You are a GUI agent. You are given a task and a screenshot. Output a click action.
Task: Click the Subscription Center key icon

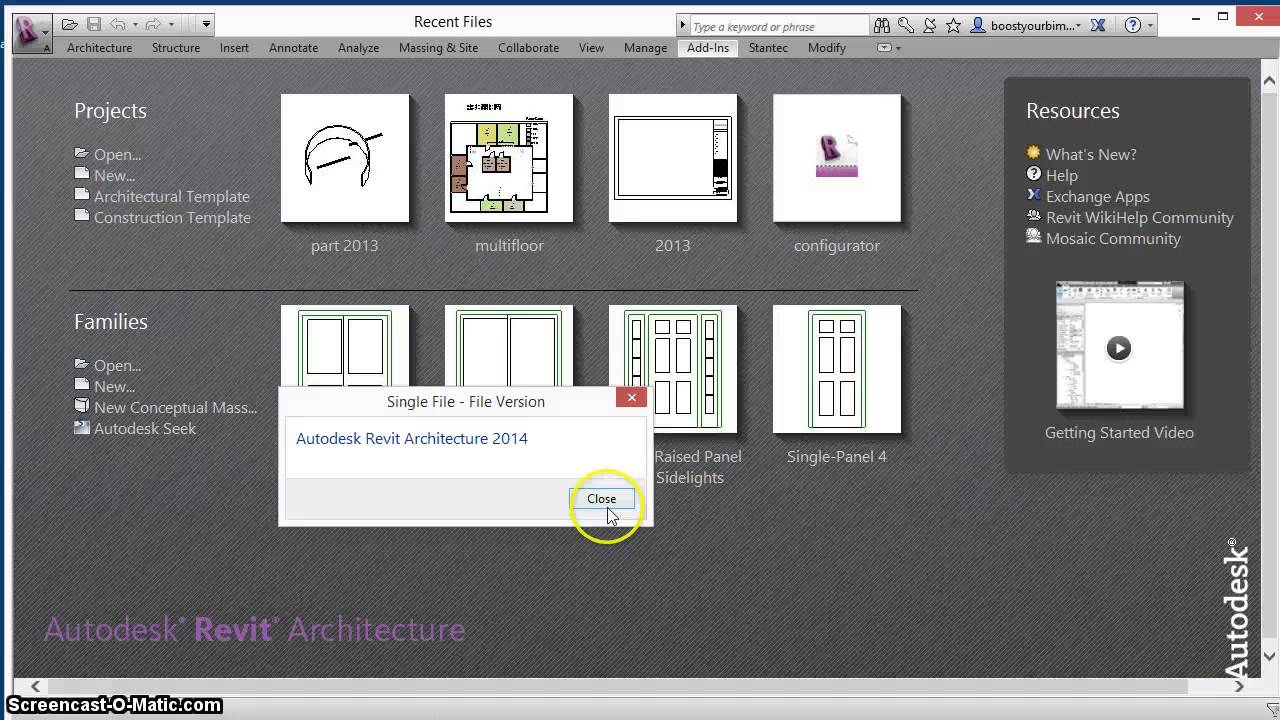(x=906, y=25)
